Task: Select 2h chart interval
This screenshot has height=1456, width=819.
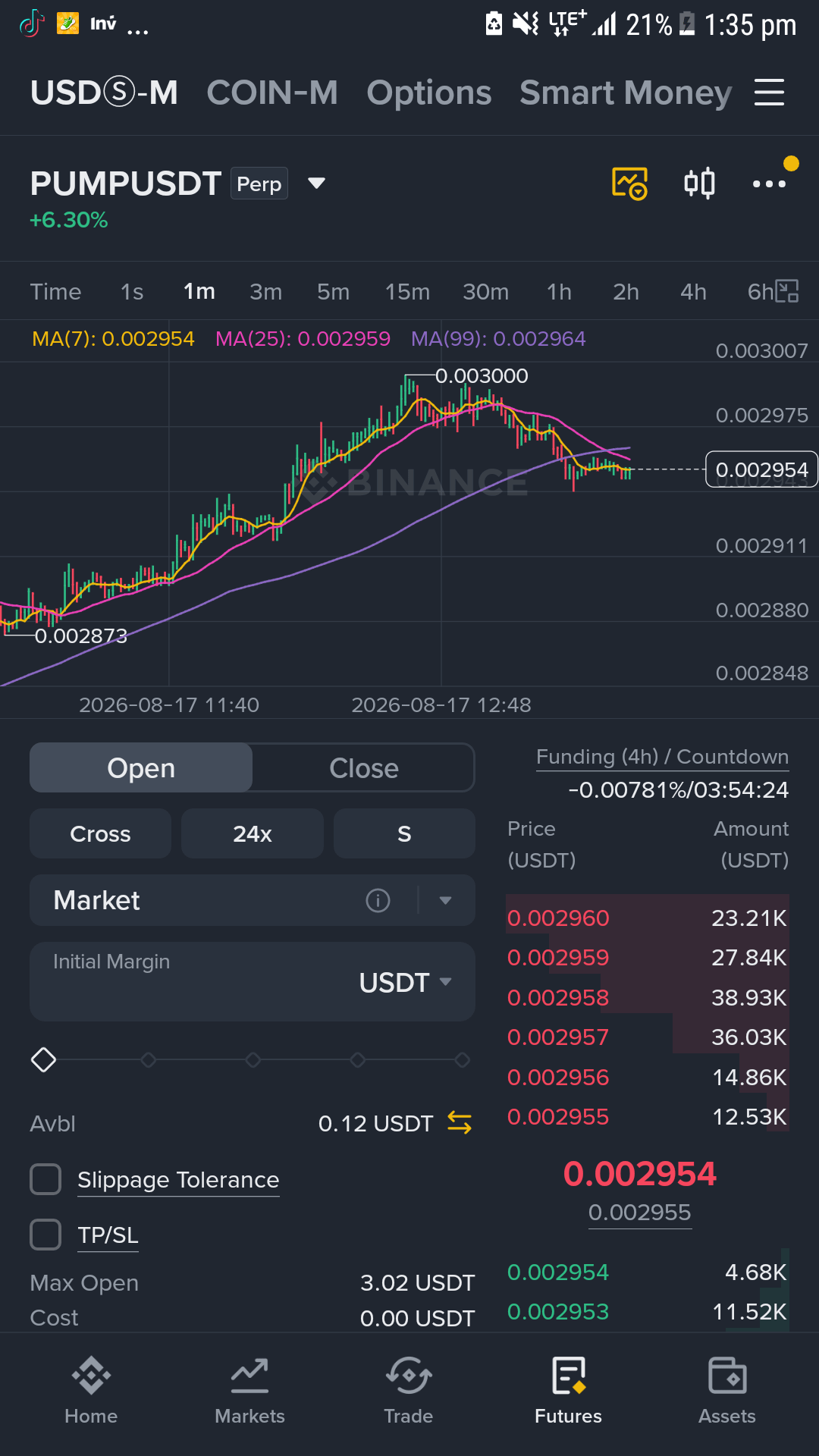Action: click(x=626, y=291)
